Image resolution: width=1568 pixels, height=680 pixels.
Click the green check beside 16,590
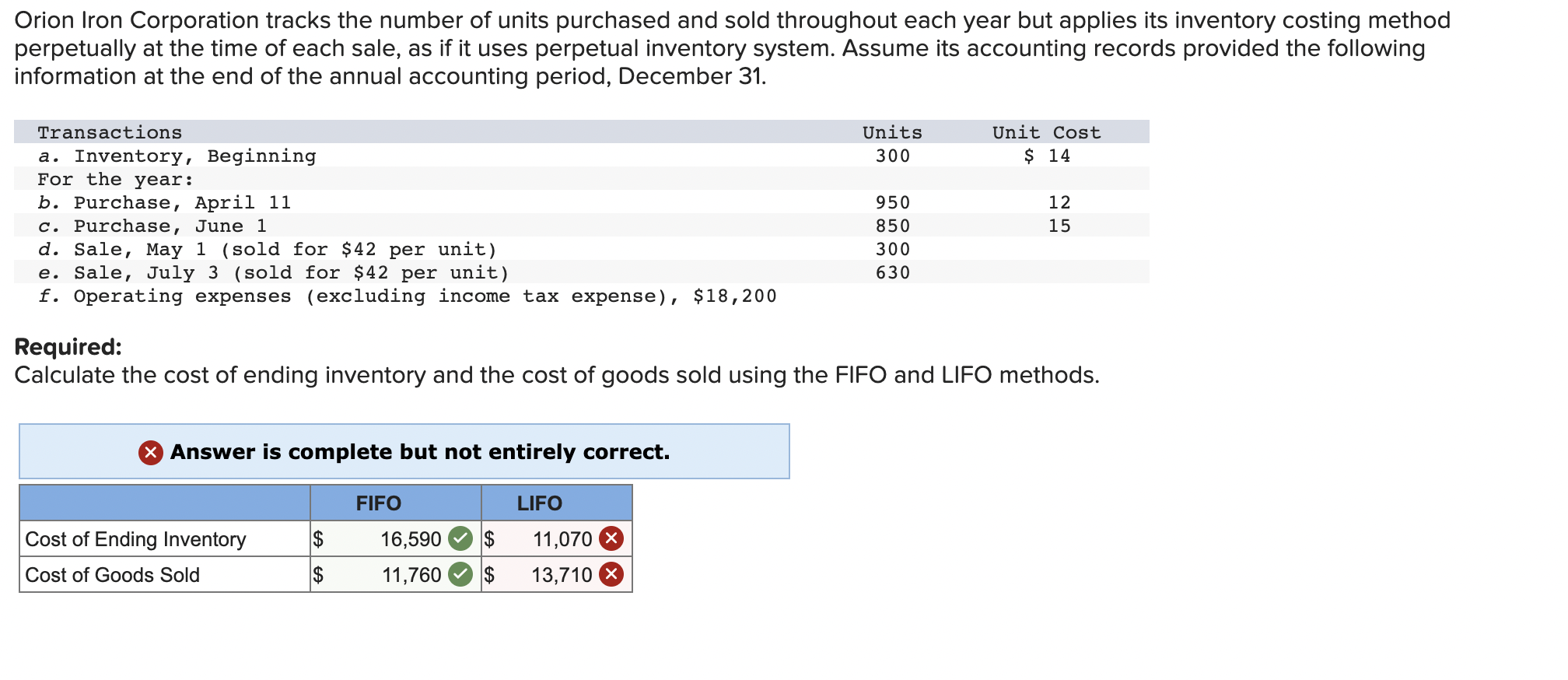460,538
